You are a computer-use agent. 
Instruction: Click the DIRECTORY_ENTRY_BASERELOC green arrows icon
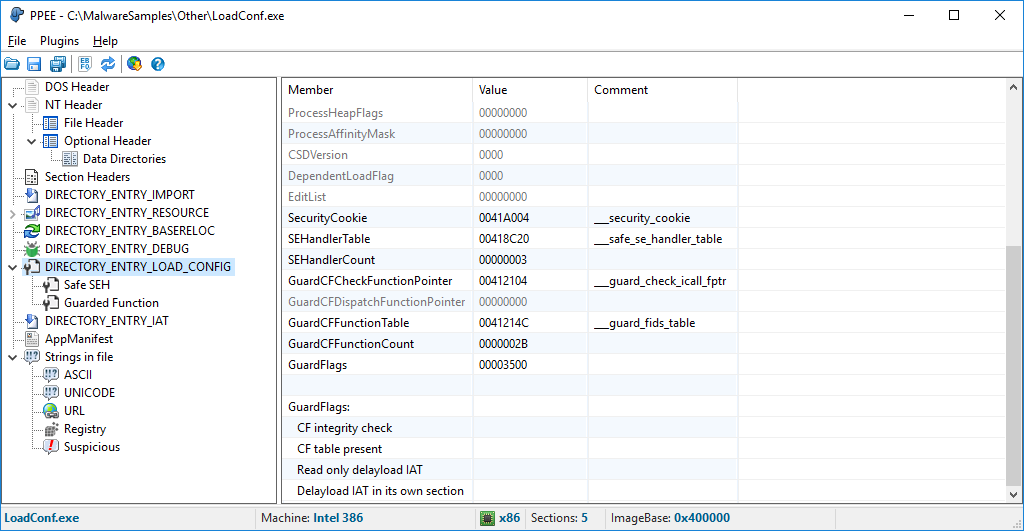coord(31,231)
